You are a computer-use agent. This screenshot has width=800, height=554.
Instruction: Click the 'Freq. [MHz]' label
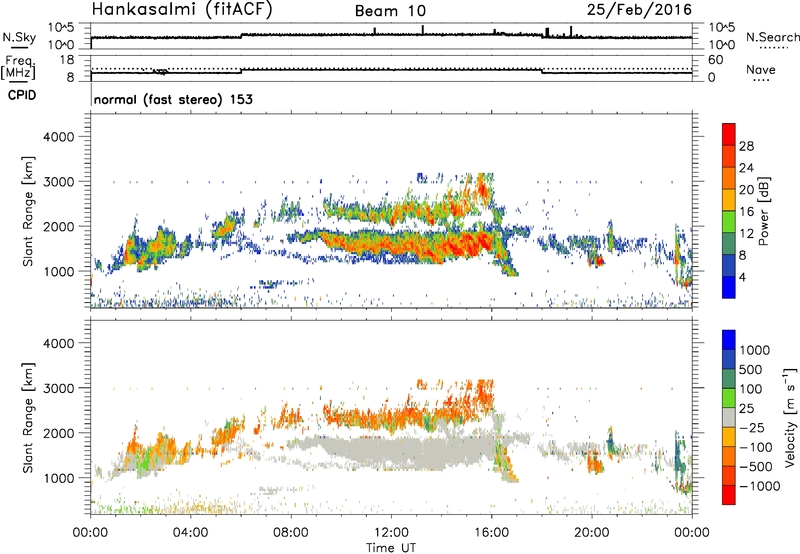18,67
